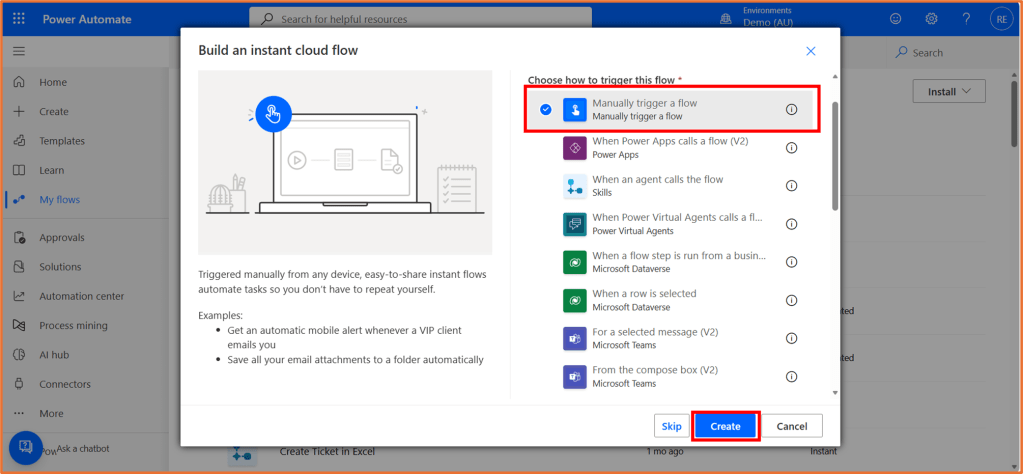Open the Settings gear in header
The image size is (1023, 474).
click(931, 19)
